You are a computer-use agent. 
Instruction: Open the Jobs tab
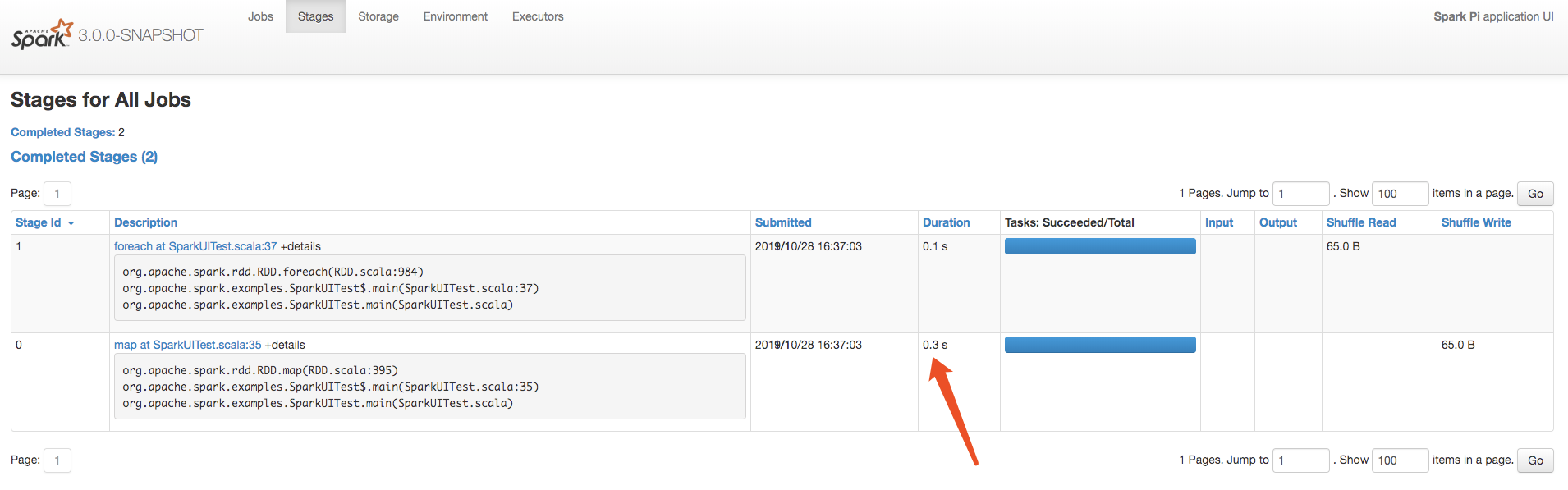[260, 16]
